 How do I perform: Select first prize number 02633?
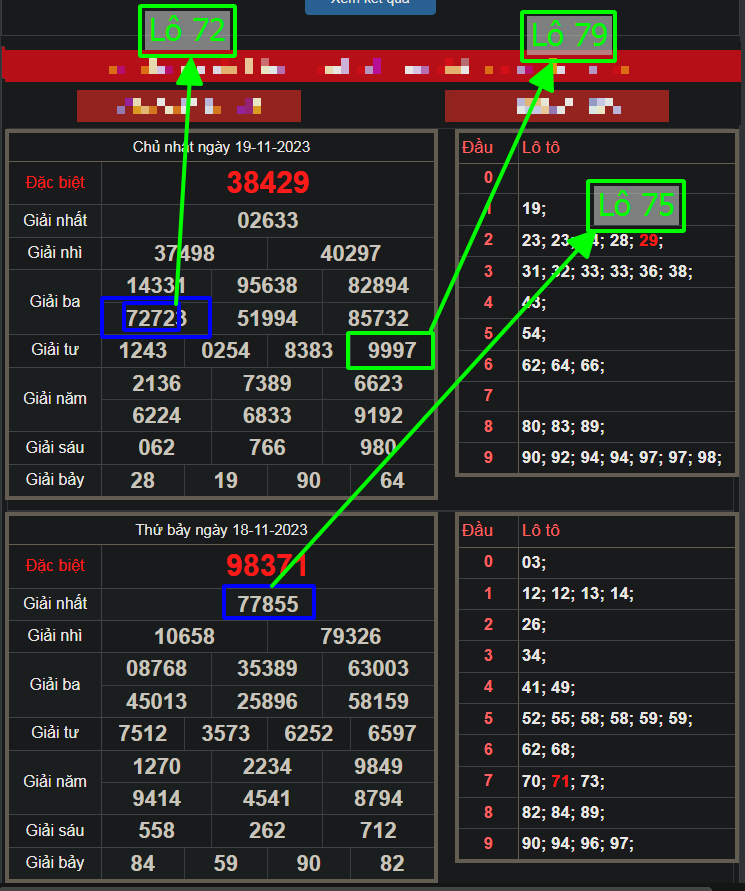pyautogui.click(x=268, y=220)
